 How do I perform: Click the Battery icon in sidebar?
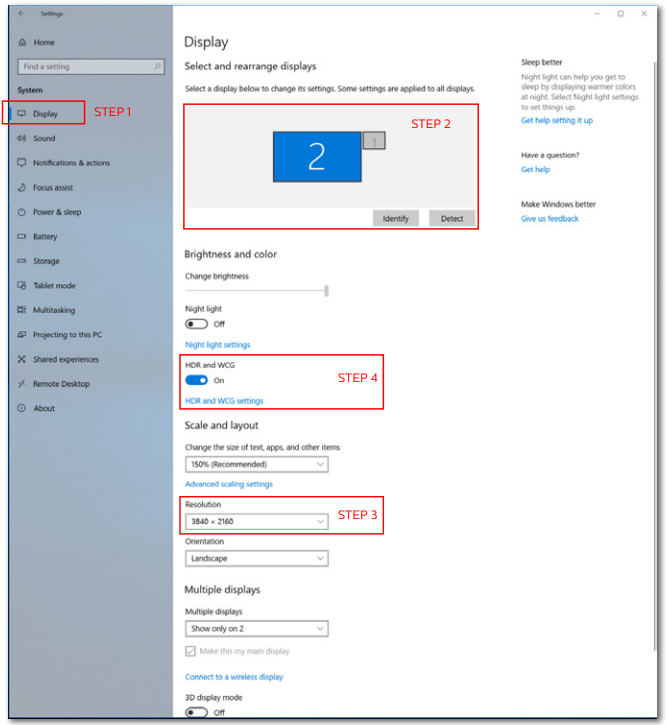coord(22,236)
